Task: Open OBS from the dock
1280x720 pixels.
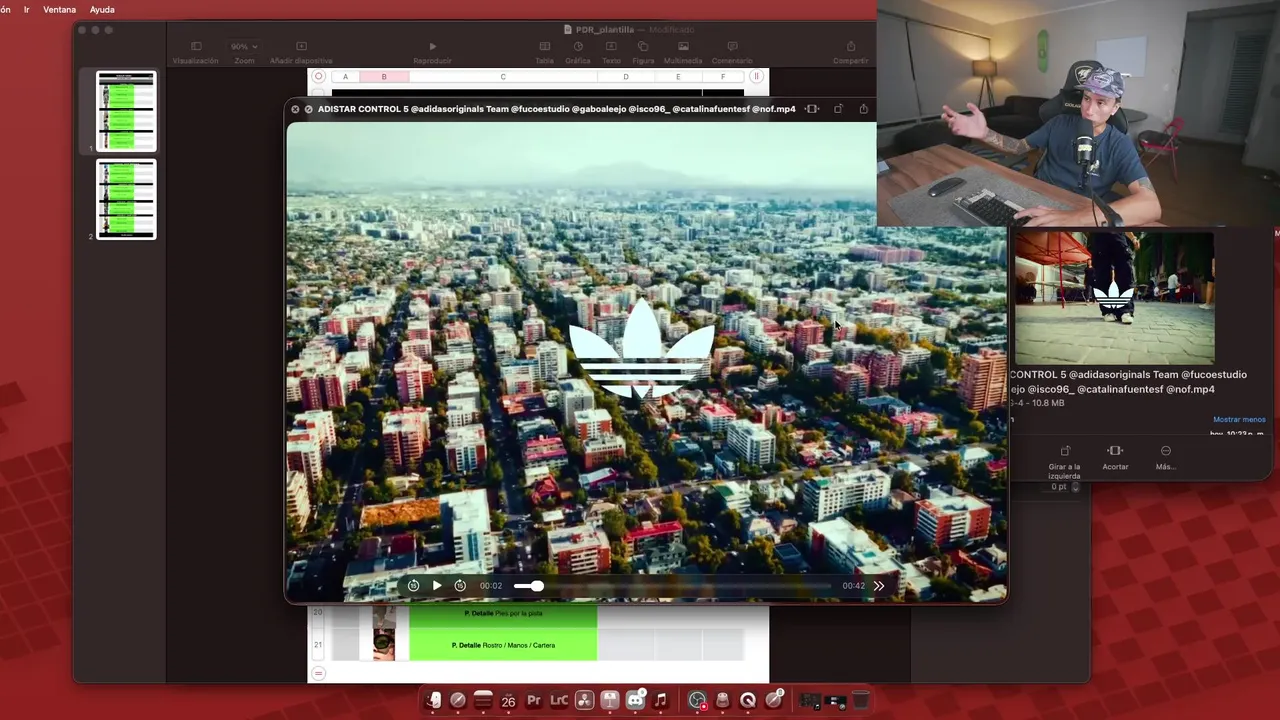Action: pos(697,701)
